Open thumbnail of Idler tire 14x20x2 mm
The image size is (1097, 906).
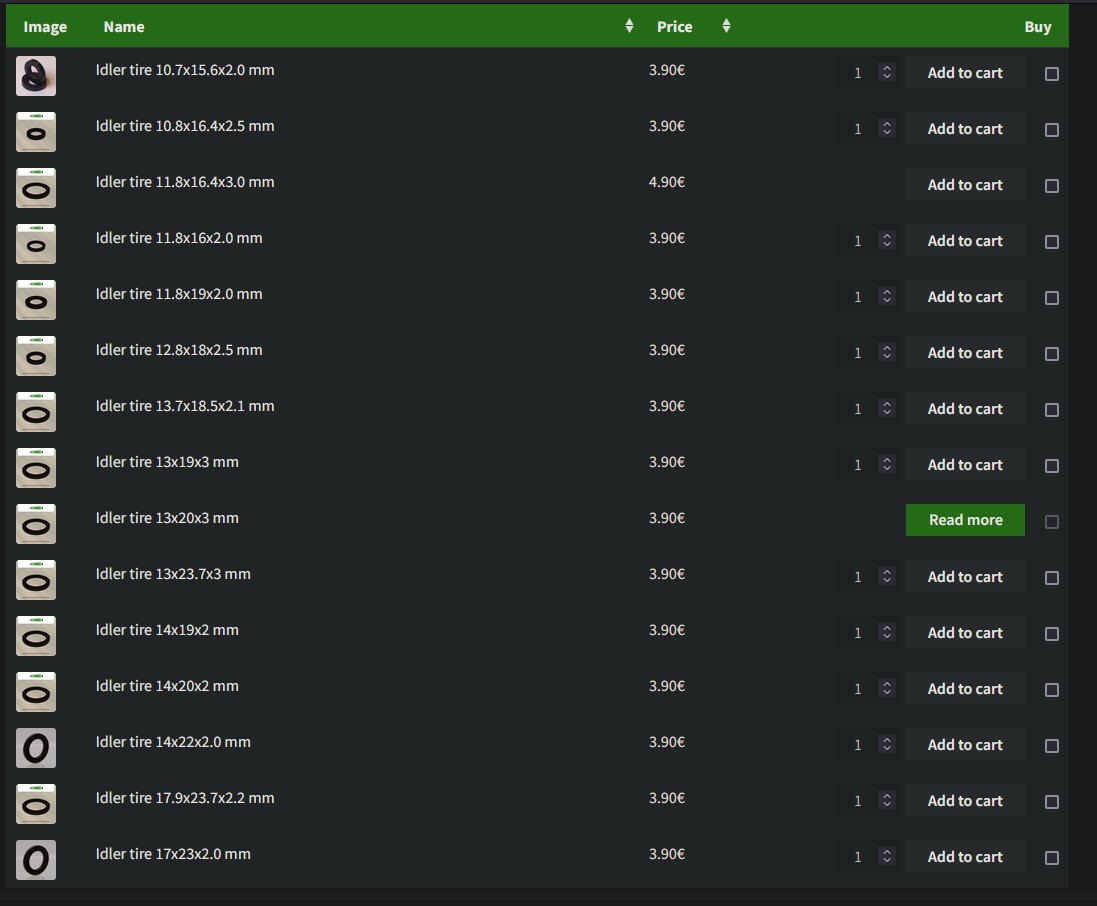36,691
